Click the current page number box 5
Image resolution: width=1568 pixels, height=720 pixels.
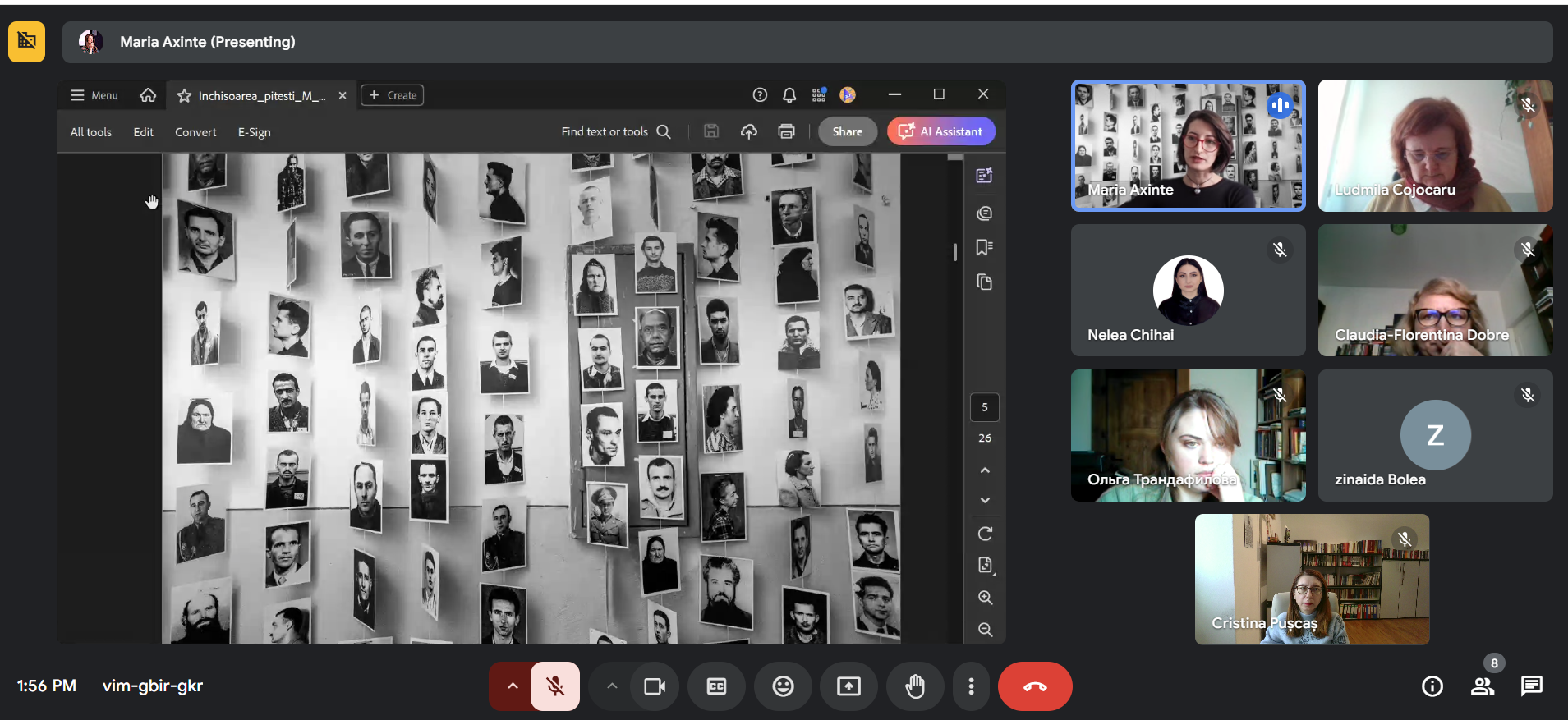tap(985, 407)
